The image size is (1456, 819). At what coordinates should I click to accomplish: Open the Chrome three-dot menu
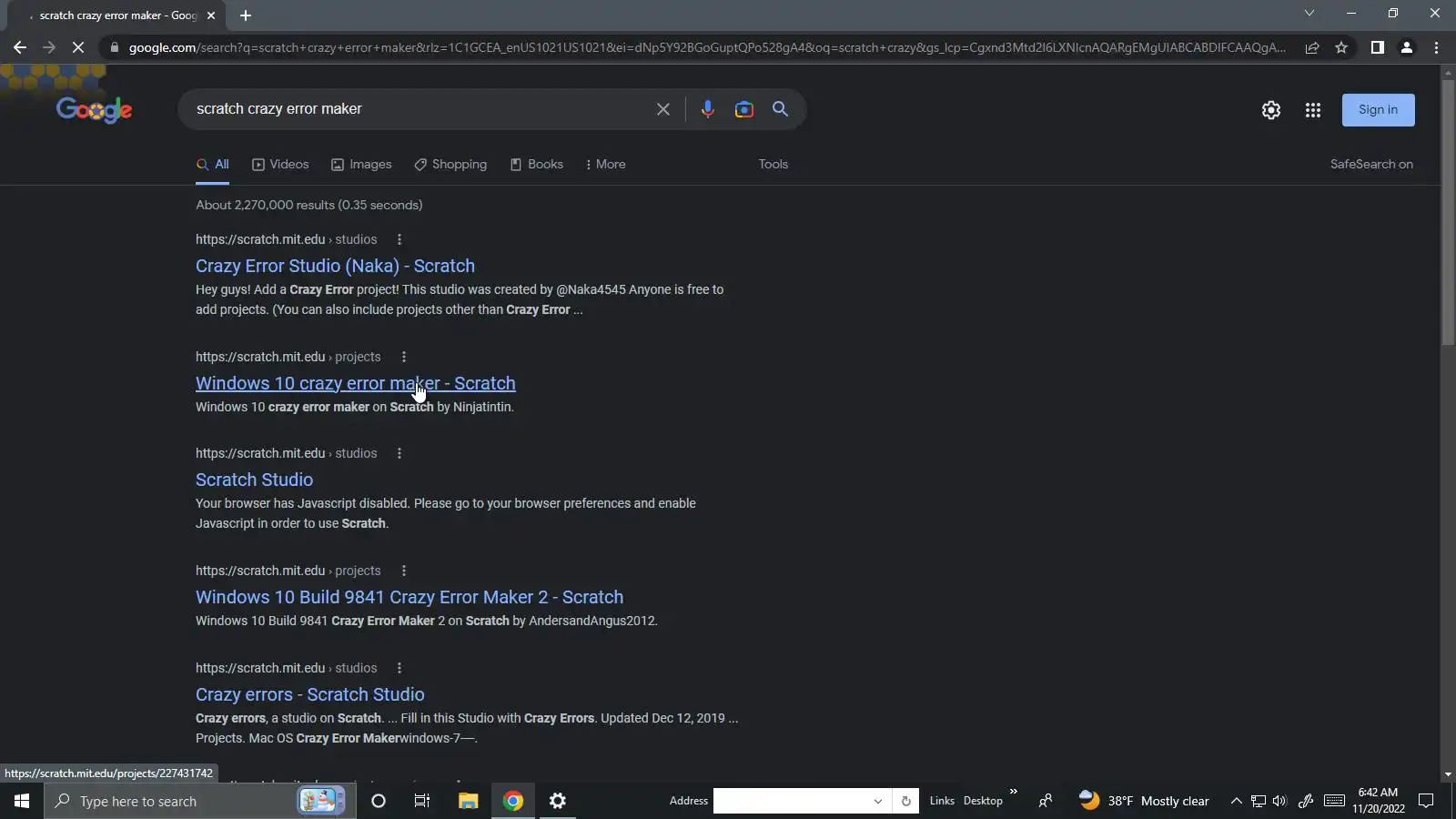coord(1437,47)
